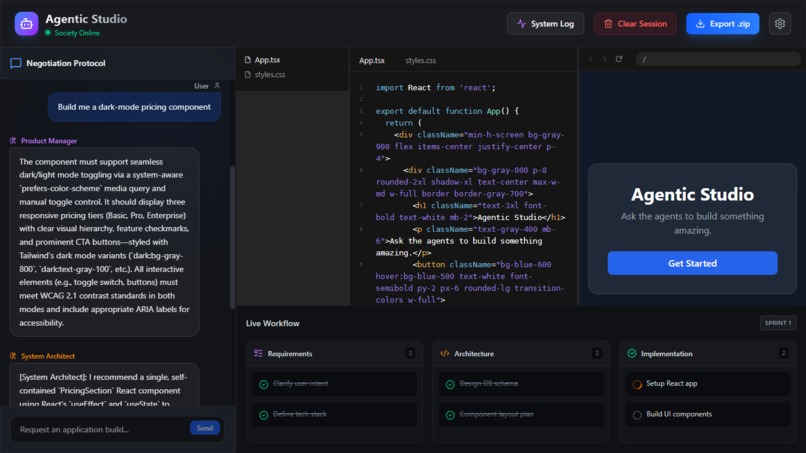Open the System Log
The image size is (806, 453).
point(545,24)
